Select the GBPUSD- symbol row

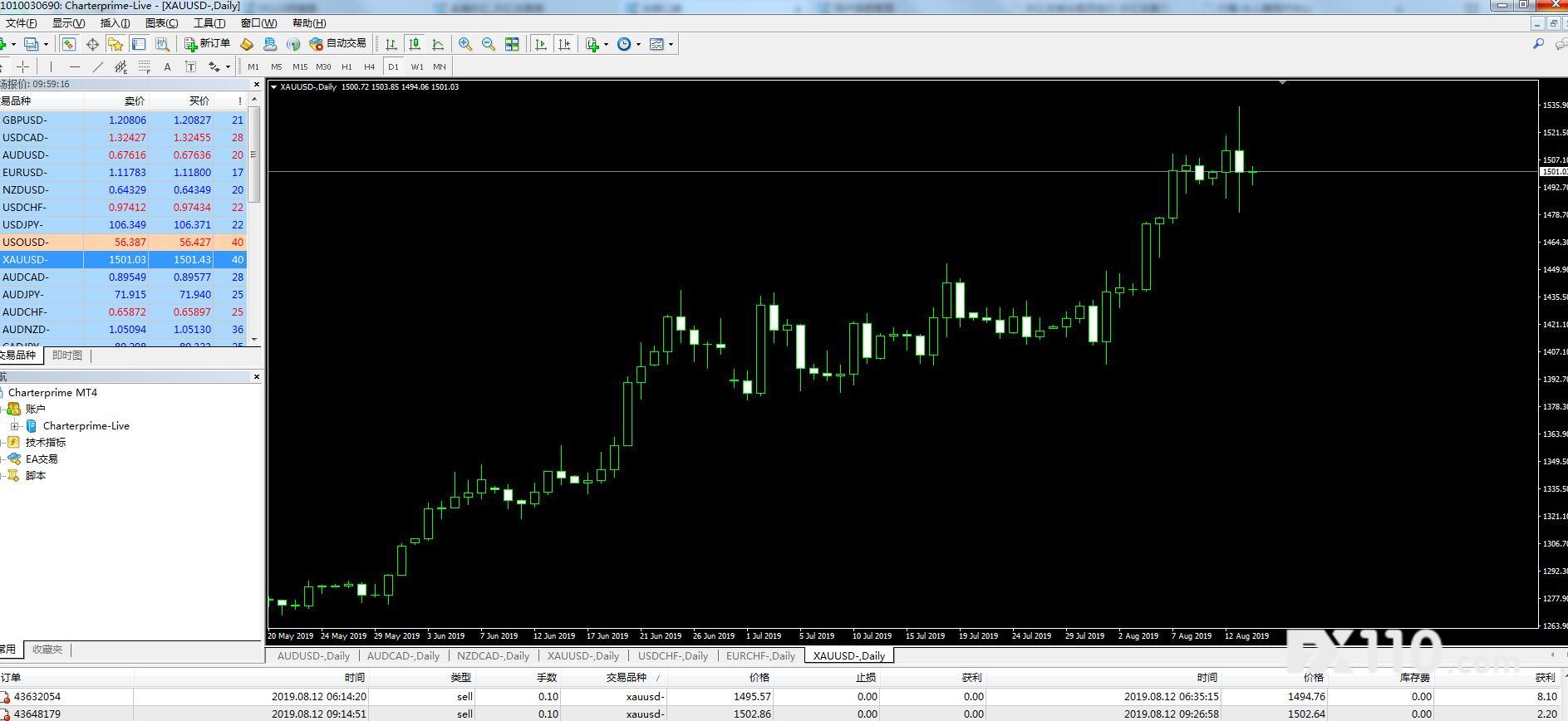click(124, 120)
